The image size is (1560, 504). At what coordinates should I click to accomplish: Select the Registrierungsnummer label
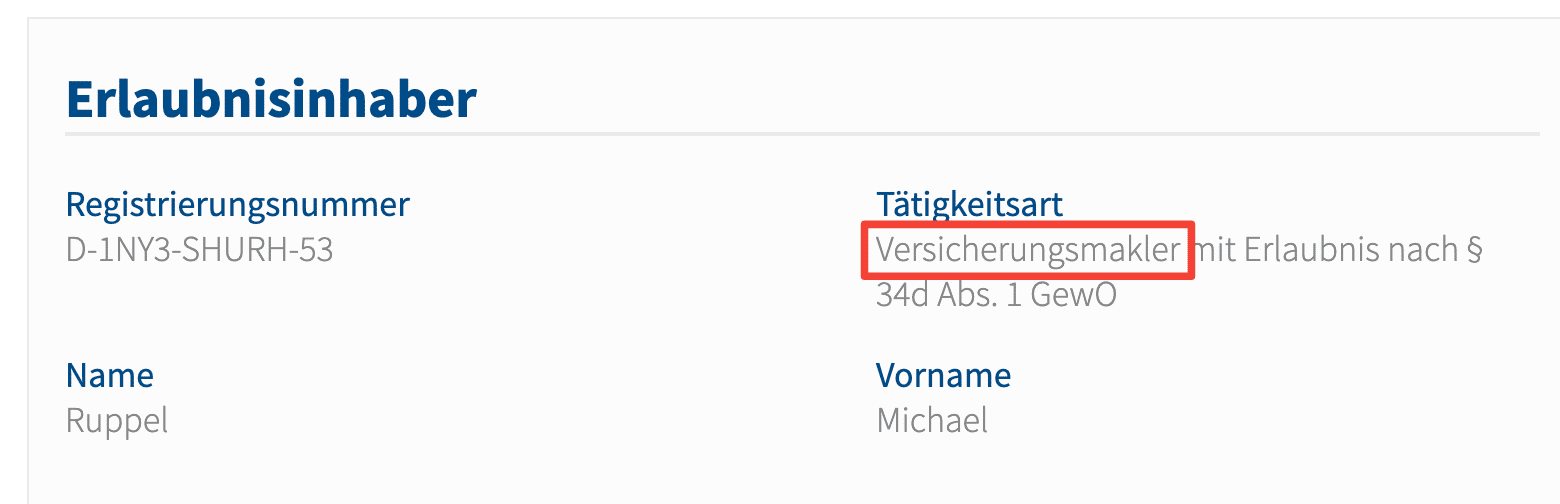238,205
